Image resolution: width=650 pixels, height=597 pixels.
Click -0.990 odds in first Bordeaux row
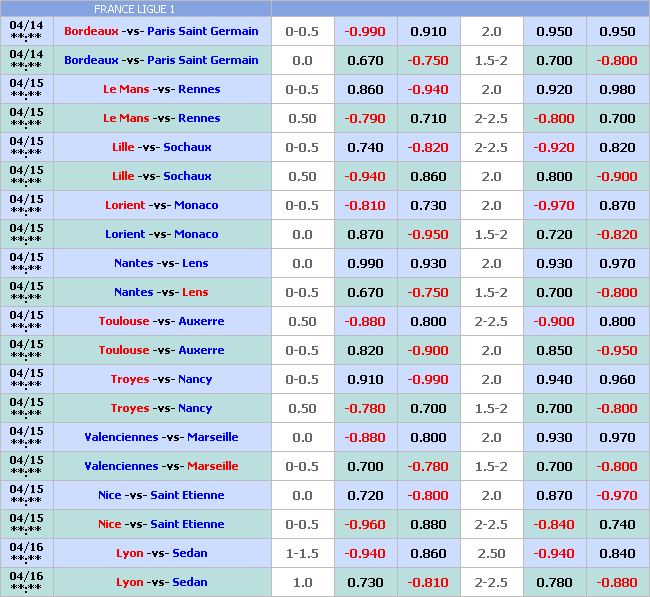365,31
